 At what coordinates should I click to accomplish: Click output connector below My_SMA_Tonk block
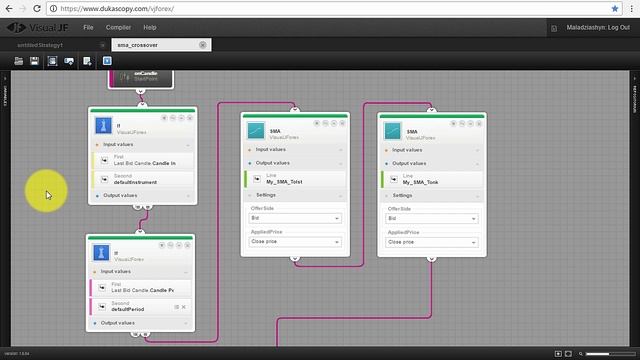431,259
